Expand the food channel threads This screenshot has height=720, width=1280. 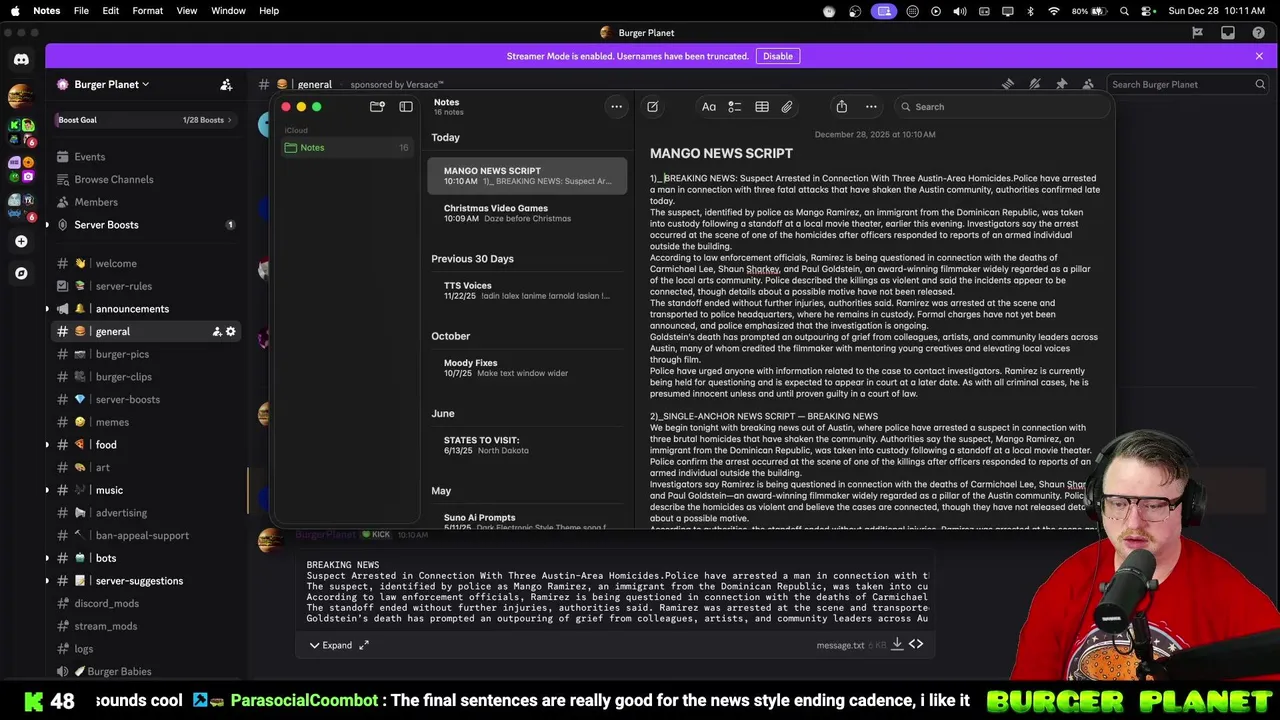click(x=47, y=445)
